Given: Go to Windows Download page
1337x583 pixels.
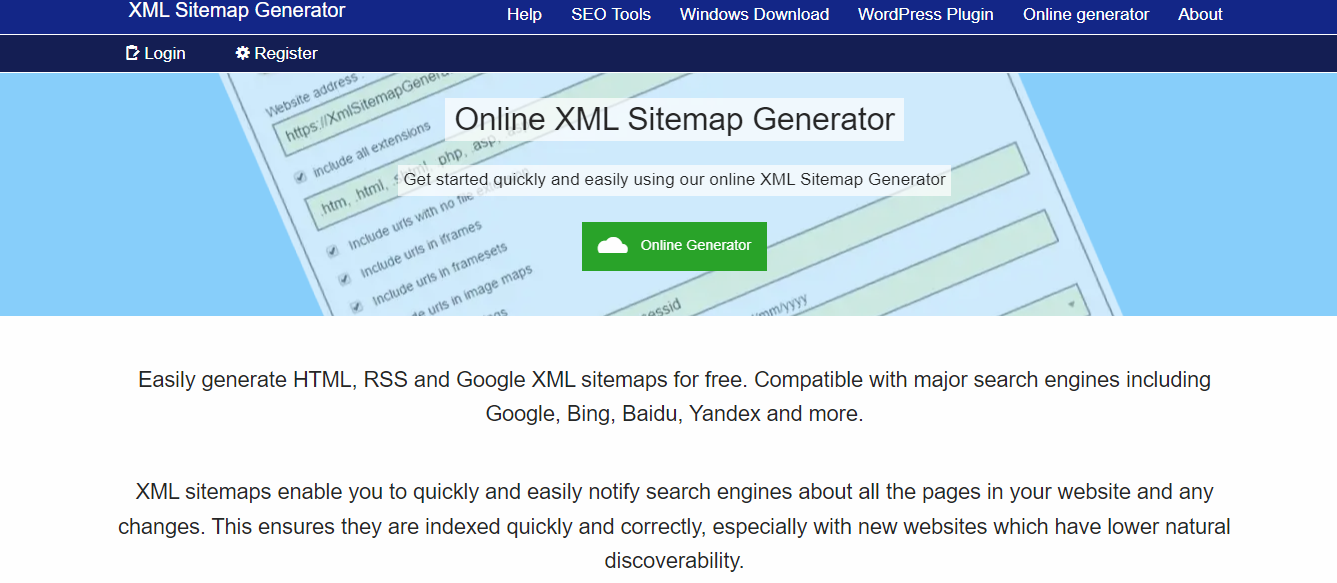Looking at the screenshot, I should click(x=754, y=14).
